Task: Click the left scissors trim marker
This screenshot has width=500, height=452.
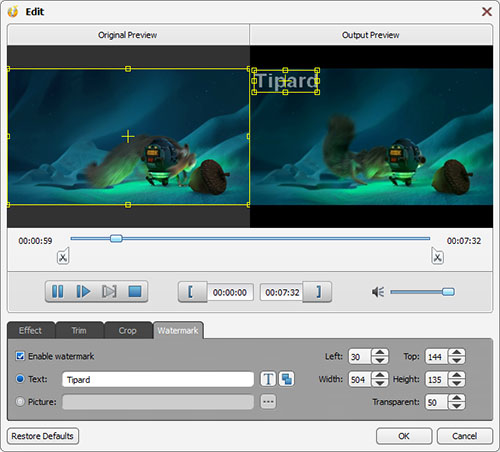Action: point(63,257)
